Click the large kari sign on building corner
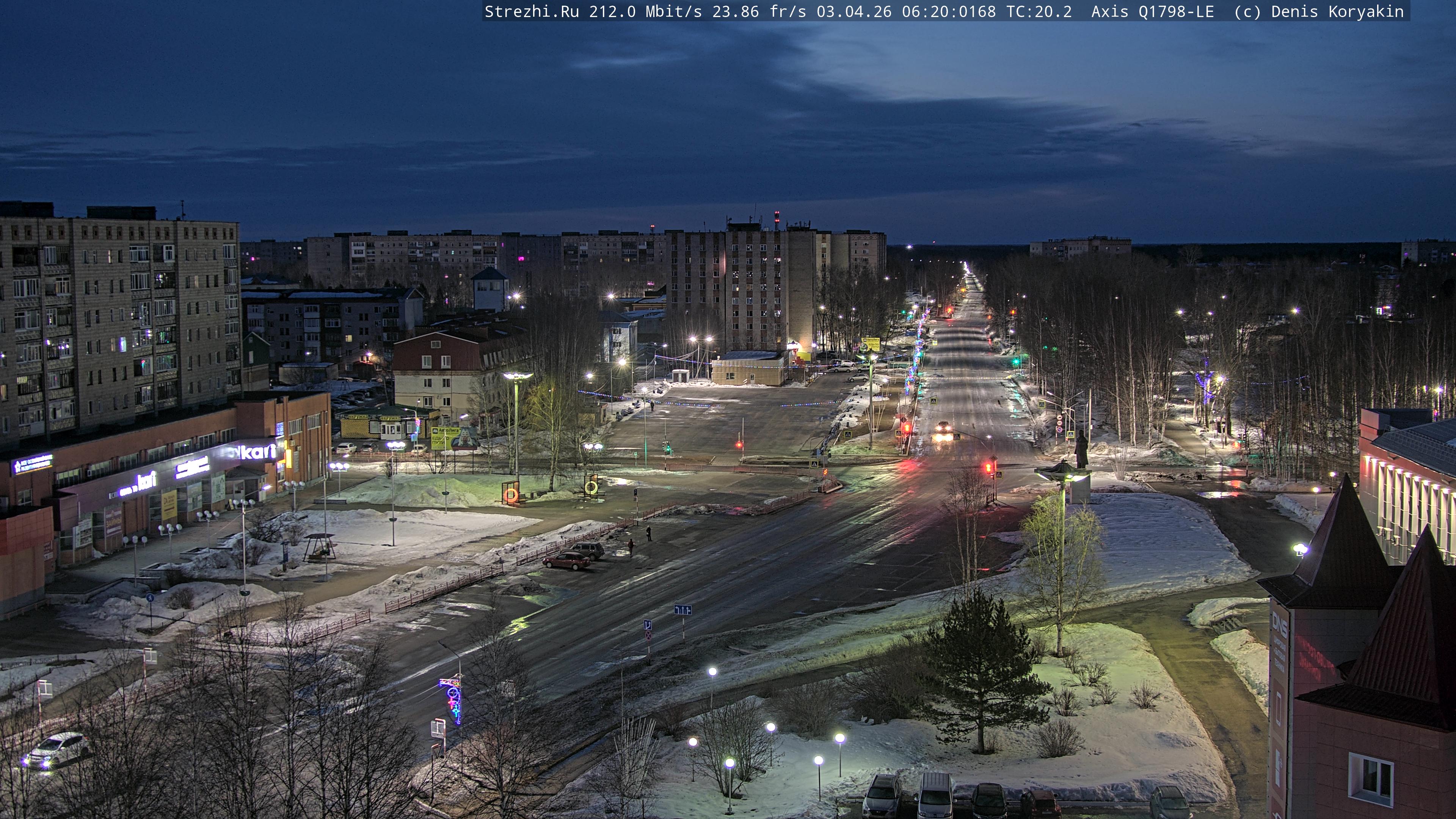The image size is (1456, 819). pyautogui.click(x=258, y=452)
